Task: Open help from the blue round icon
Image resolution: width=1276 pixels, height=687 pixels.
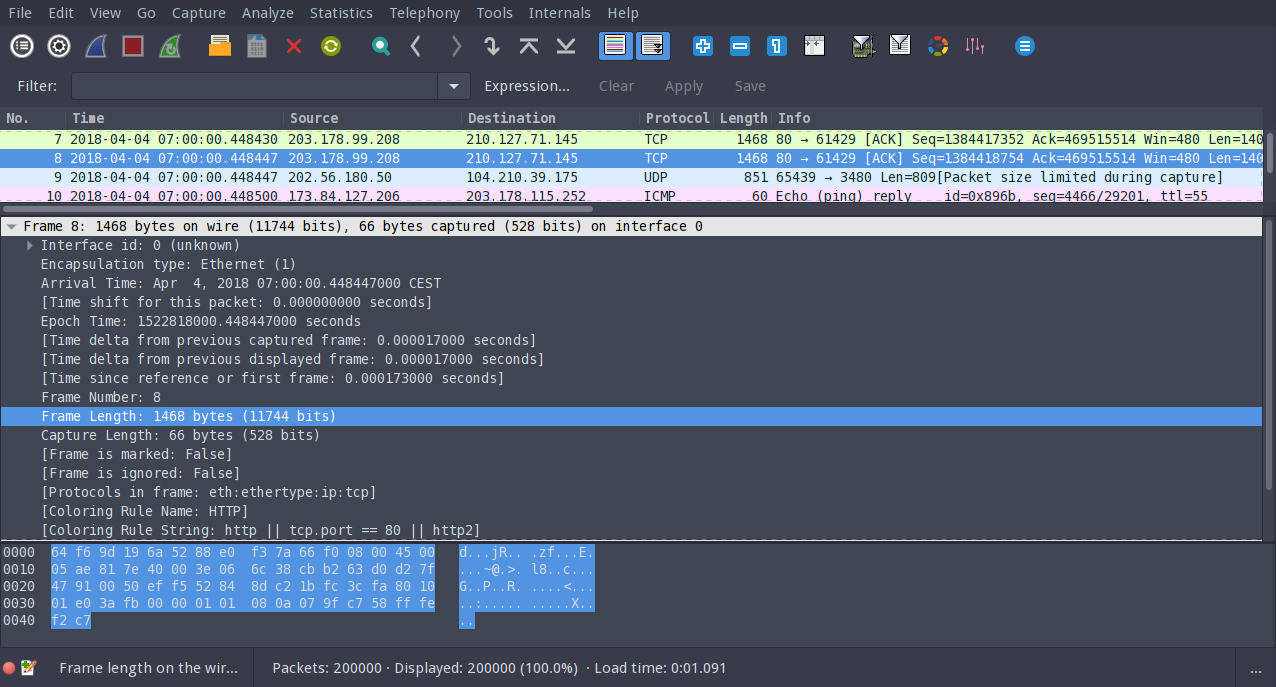Action: tap(1024, 46)
